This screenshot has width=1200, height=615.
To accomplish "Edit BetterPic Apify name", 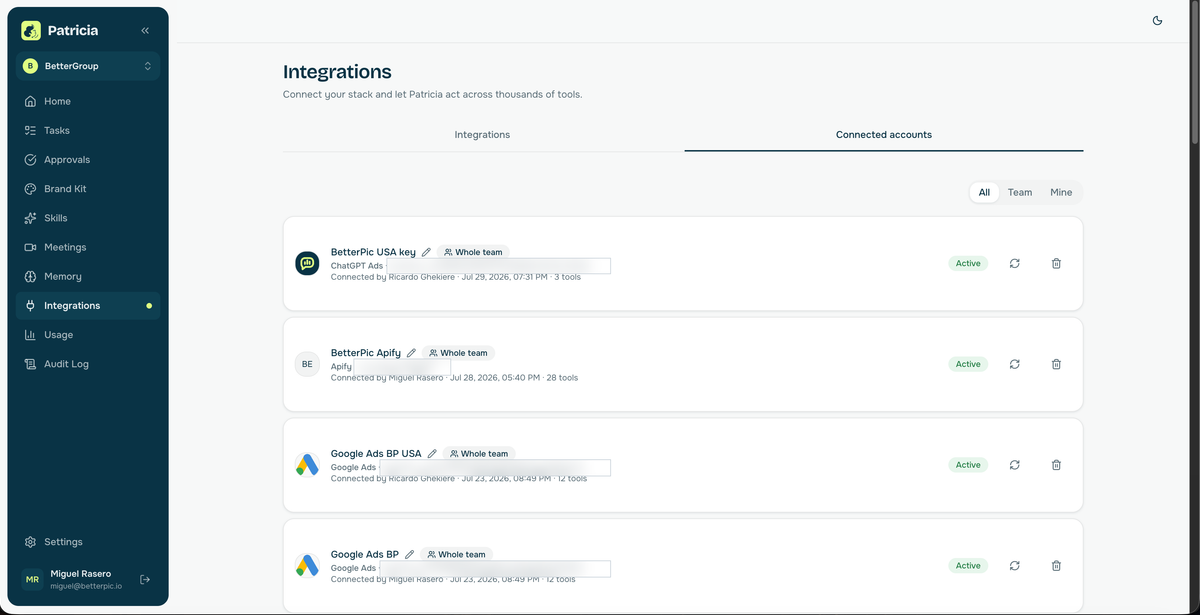I will (x=411, y=353).
